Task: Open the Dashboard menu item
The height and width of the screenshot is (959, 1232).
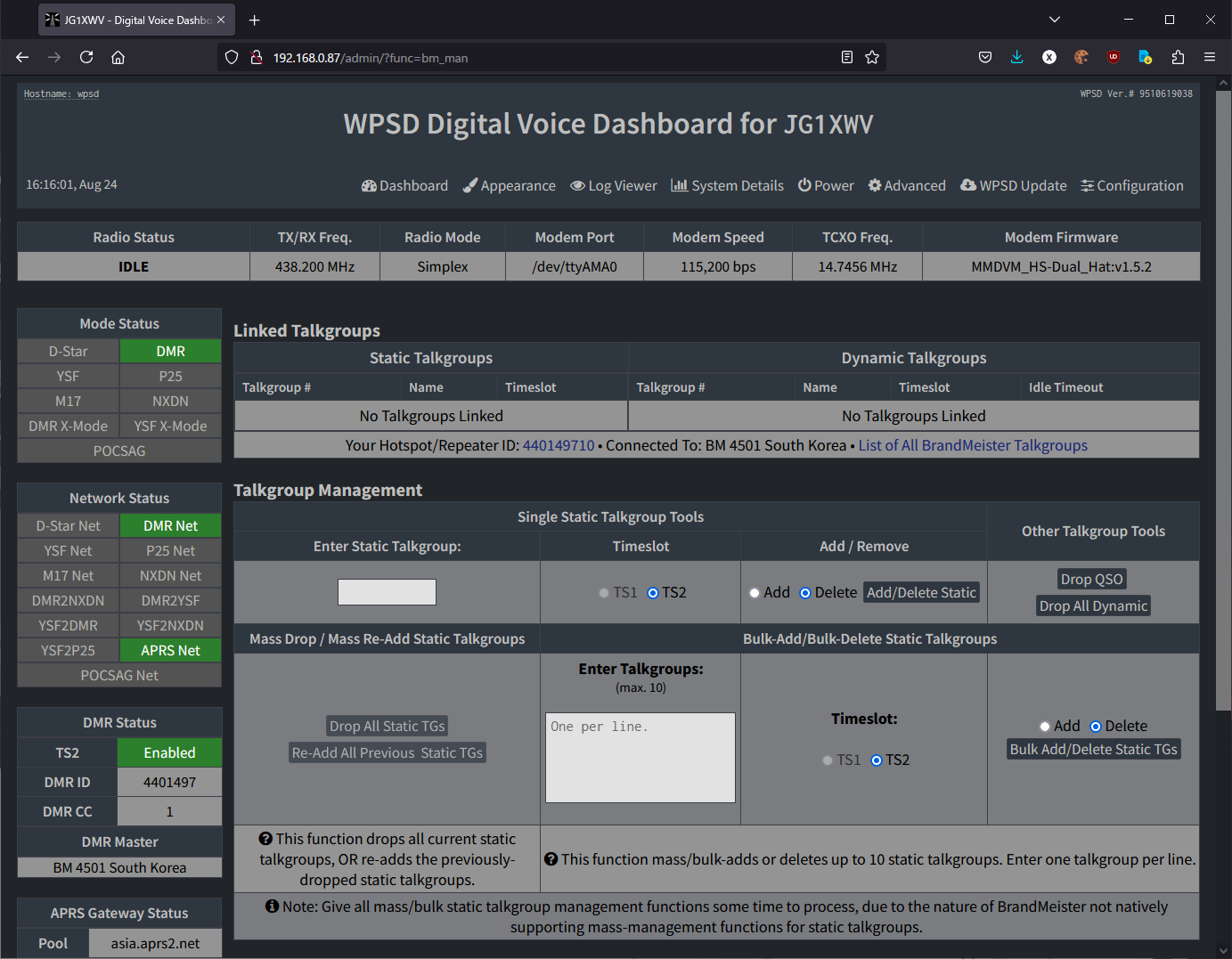Action: click(404, 185)
